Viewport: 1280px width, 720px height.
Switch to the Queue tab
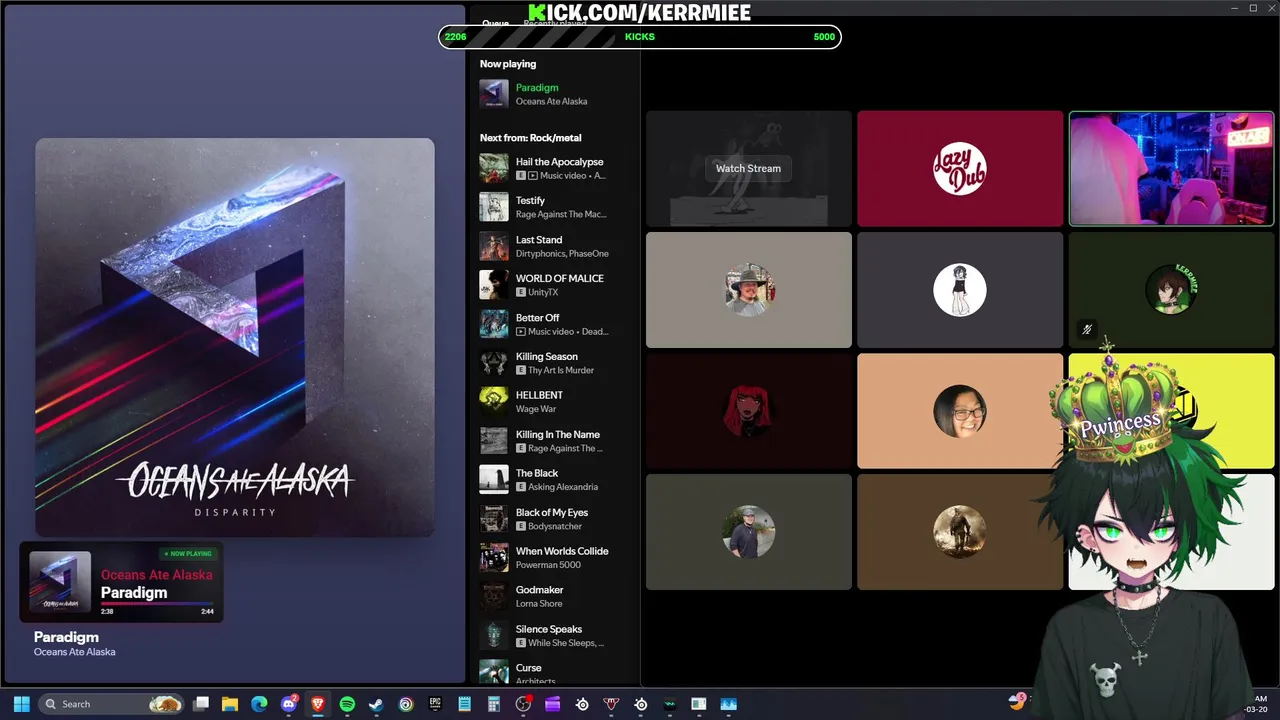[495, 23]
